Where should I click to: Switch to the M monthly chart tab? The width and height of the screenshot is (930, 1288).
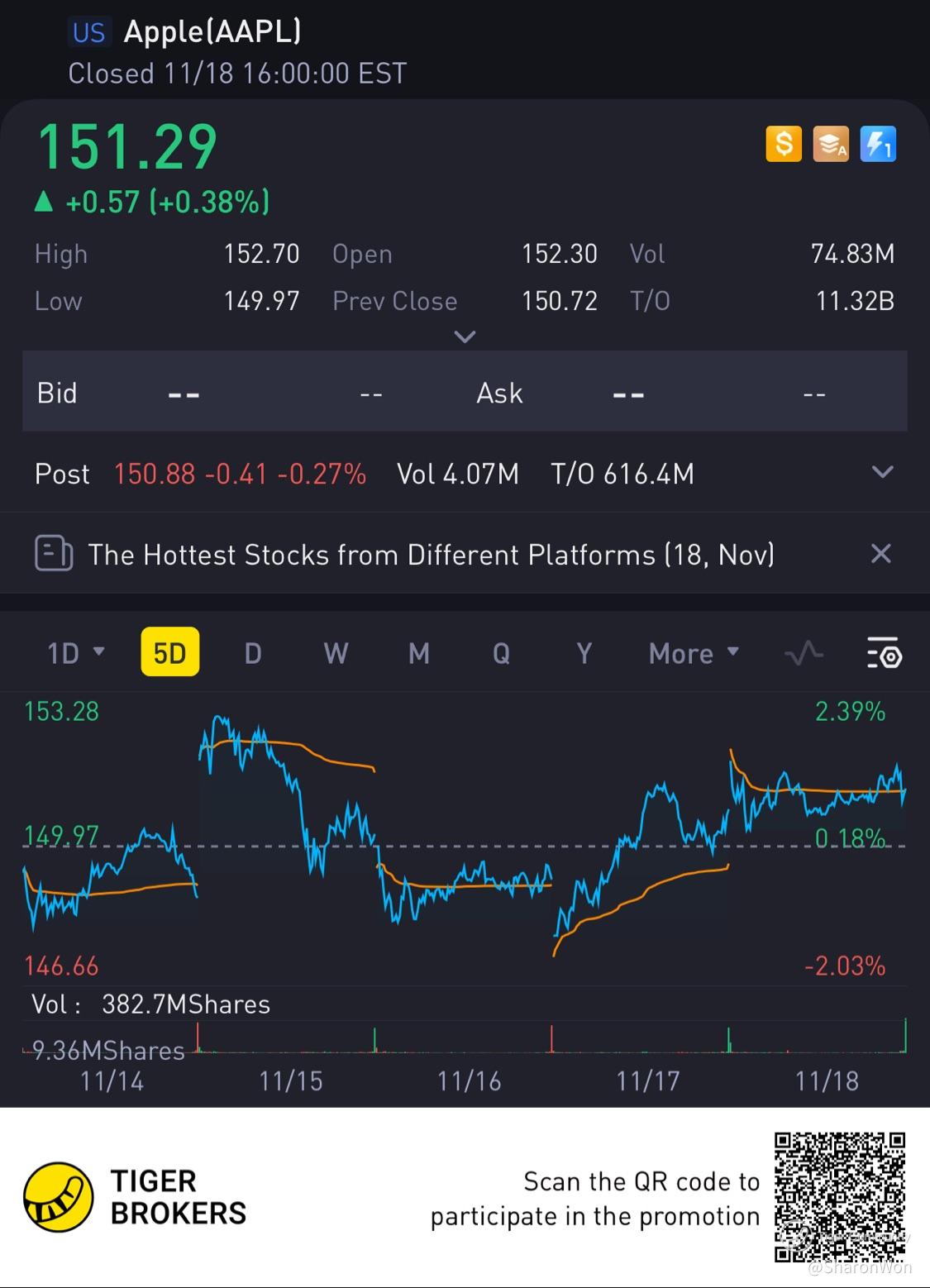click(x=419, y=653)
